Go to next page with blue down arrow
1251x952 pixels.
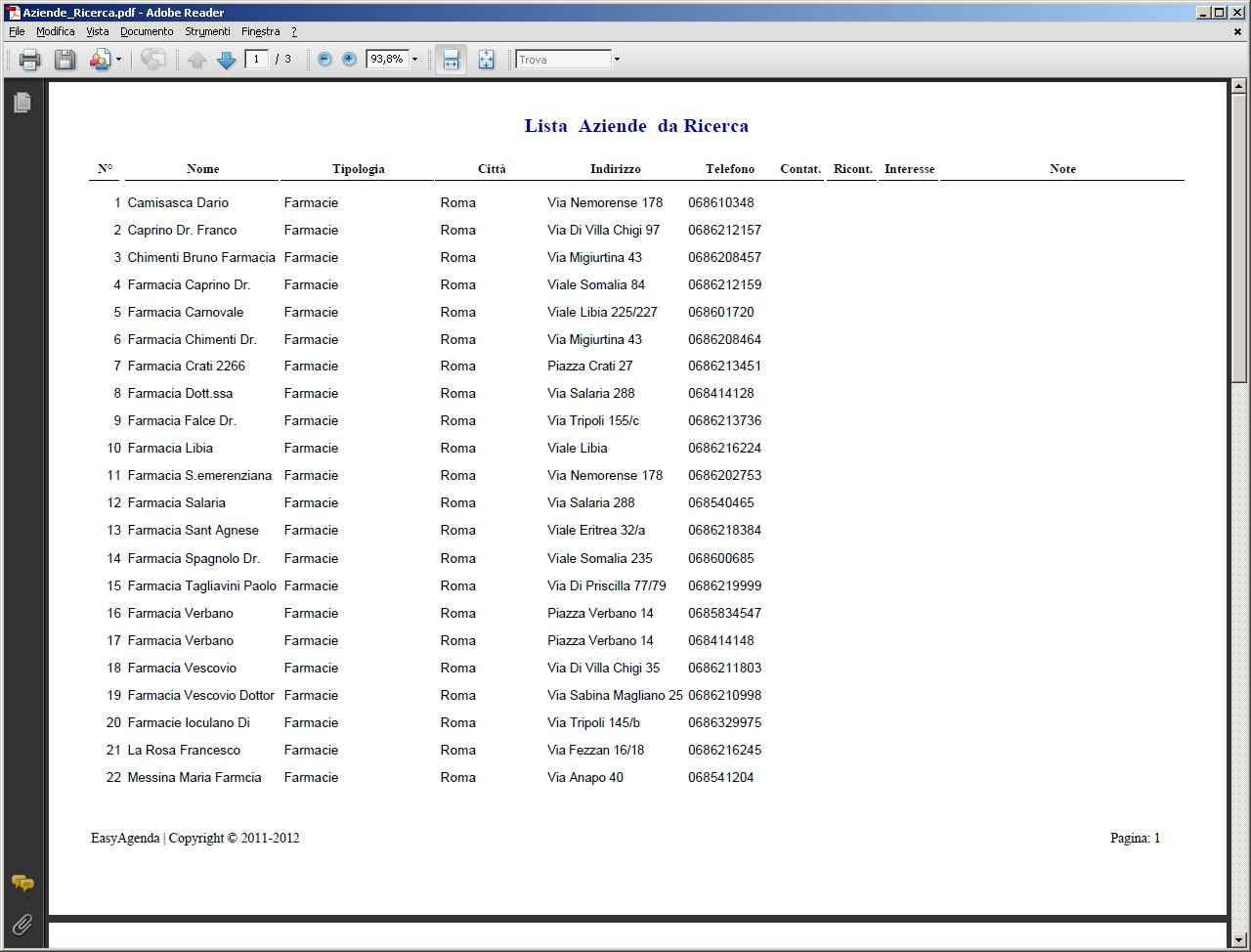(226, 60)
